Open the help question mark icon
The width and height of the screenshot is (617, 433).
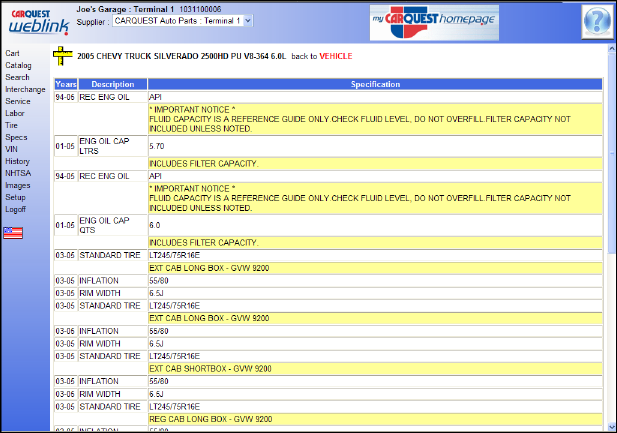pyautogui.click(x=597, y=22)
